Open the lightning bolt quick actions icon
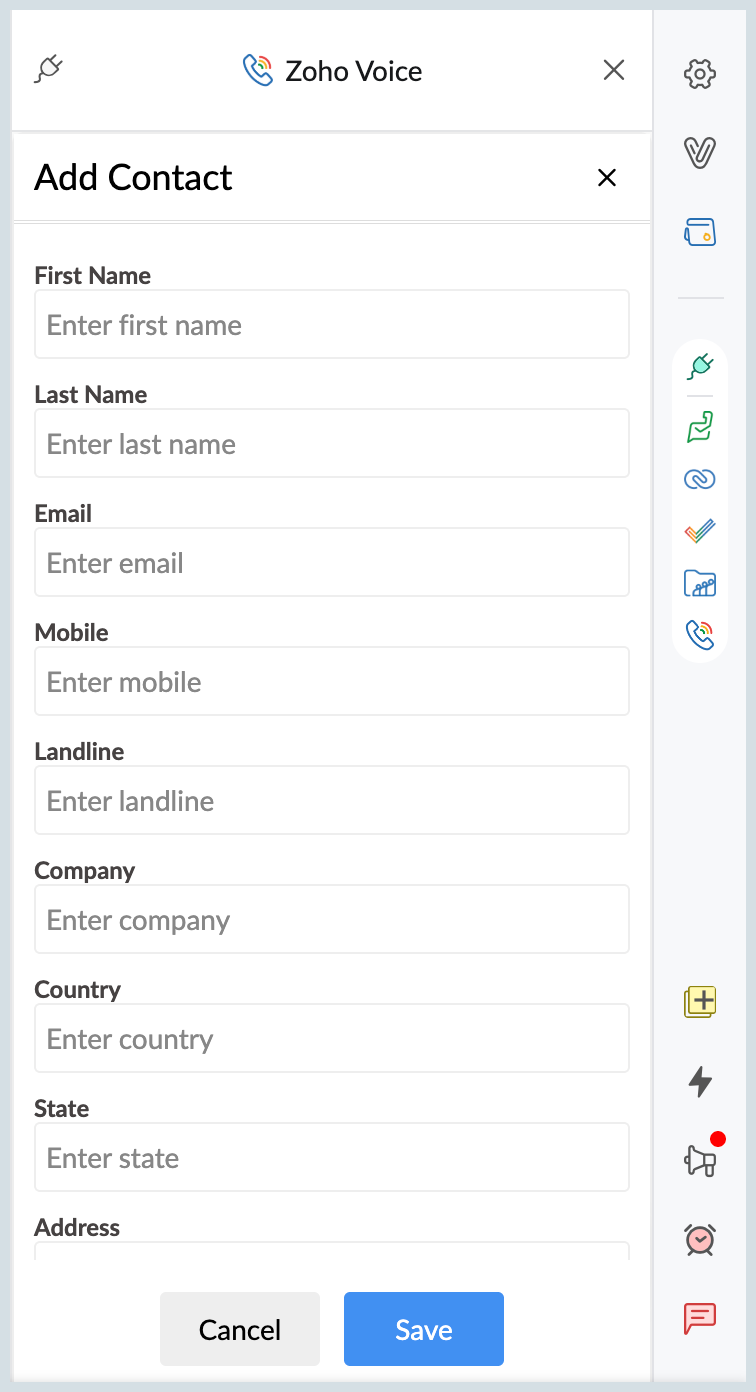The image size is (756, 1392). tap(700, 1081)
